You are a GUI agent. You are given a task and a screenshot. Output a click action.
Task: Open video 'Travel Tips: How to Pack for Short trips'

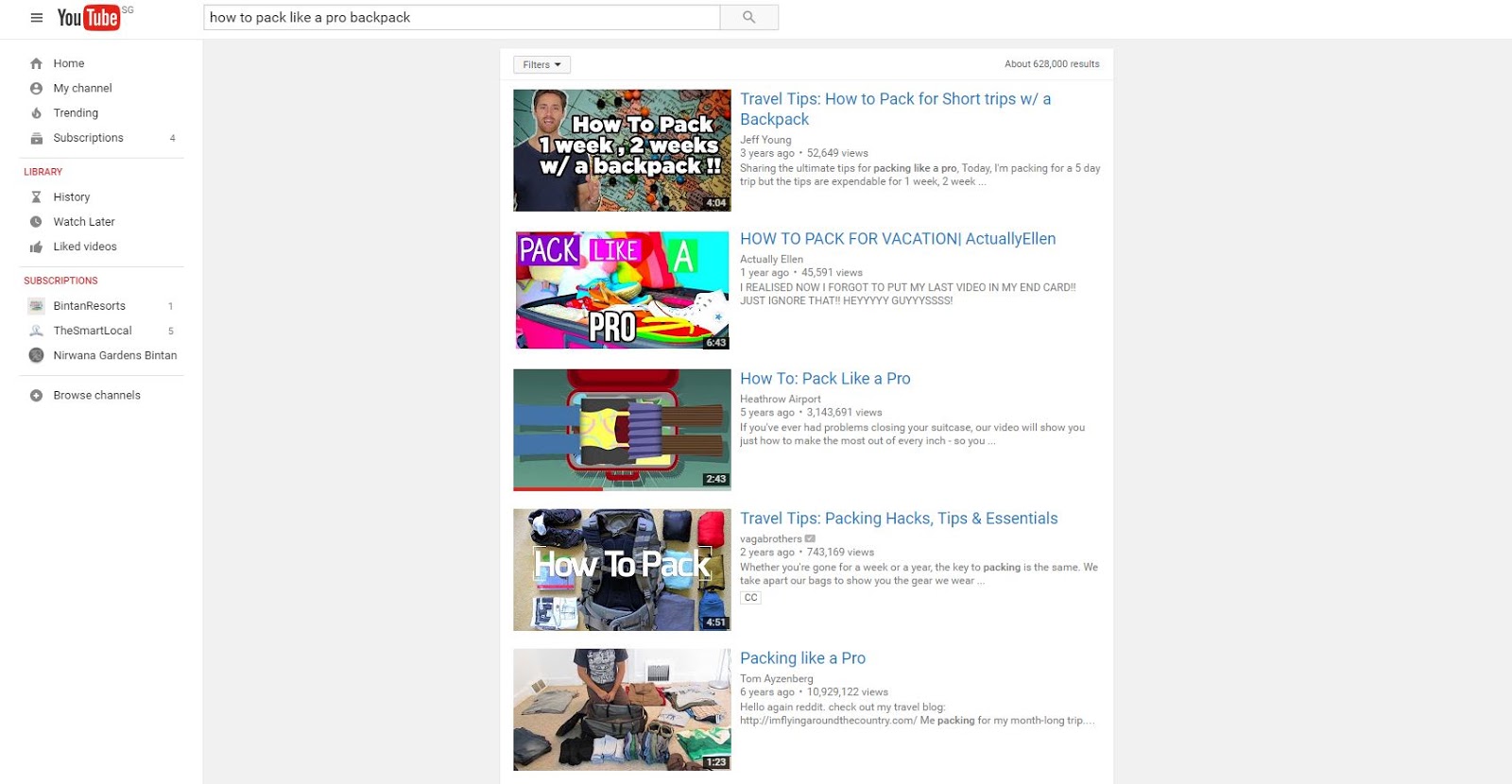point(895,109)
